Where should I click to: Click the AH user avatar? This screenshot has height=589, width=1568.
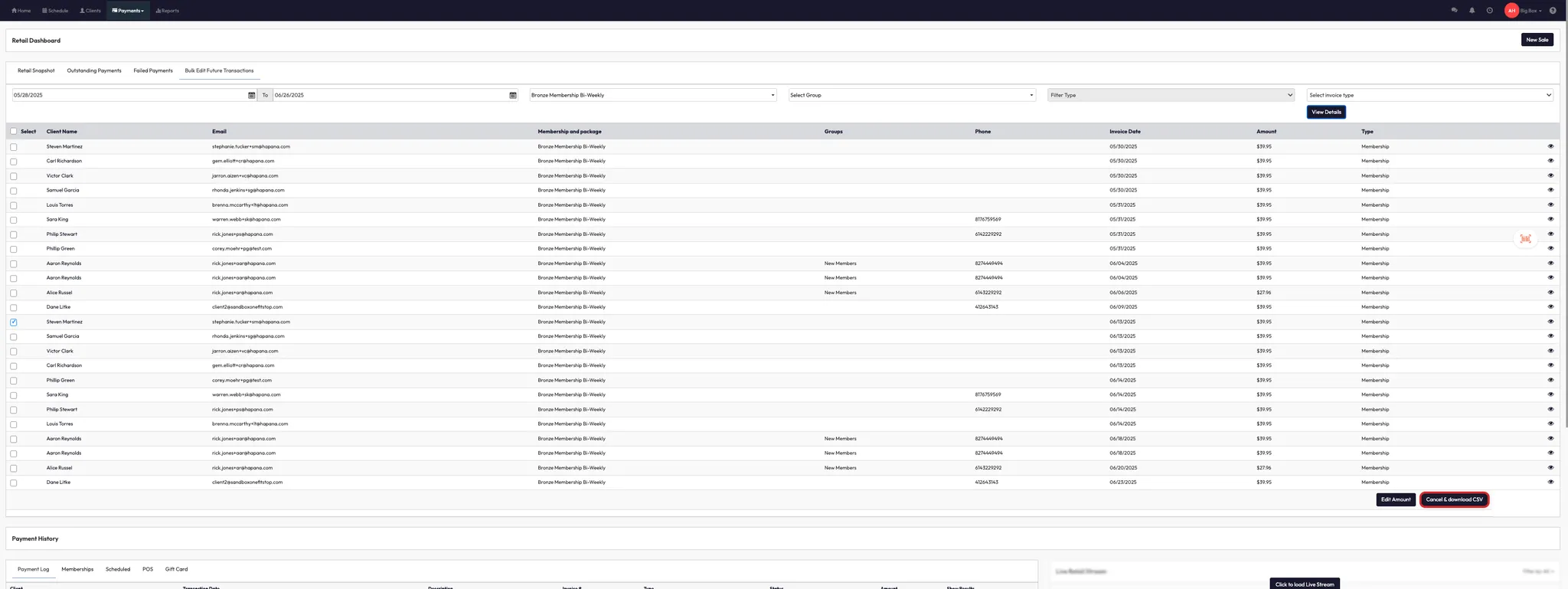coord(1511,11)
